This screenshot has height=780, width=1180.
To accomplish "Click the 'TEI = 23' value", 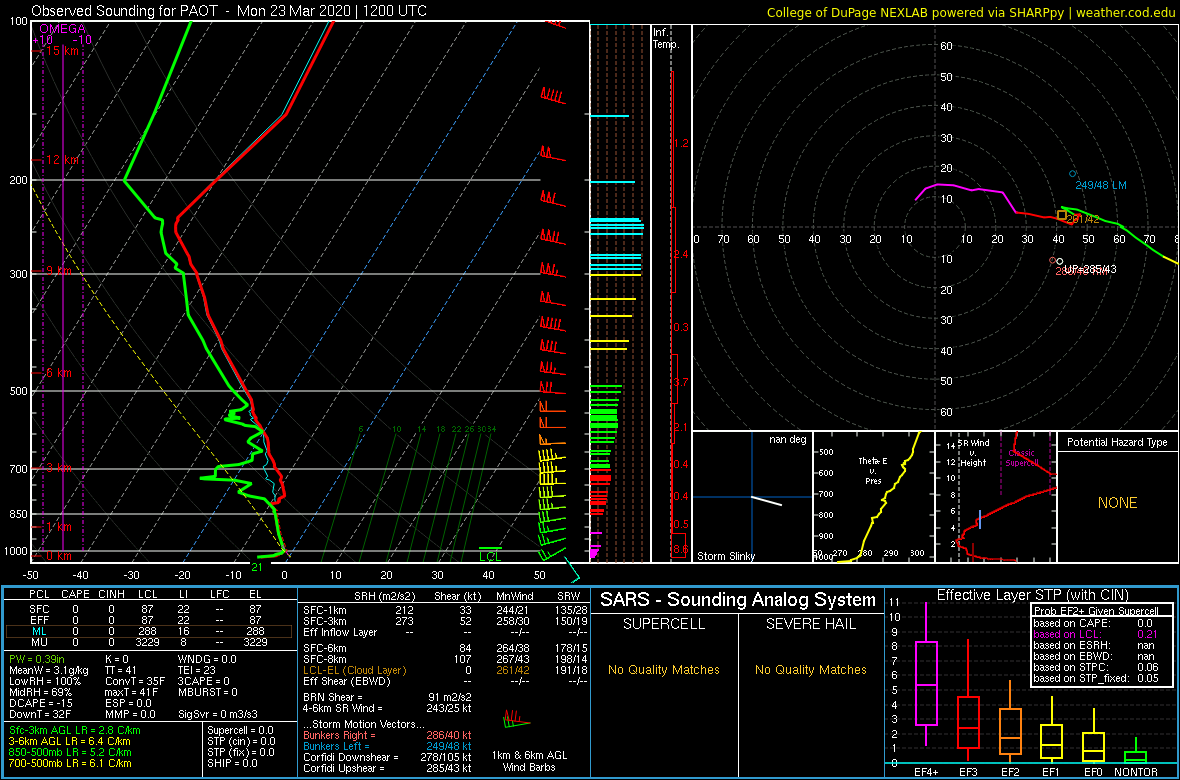I will point(199,670).
